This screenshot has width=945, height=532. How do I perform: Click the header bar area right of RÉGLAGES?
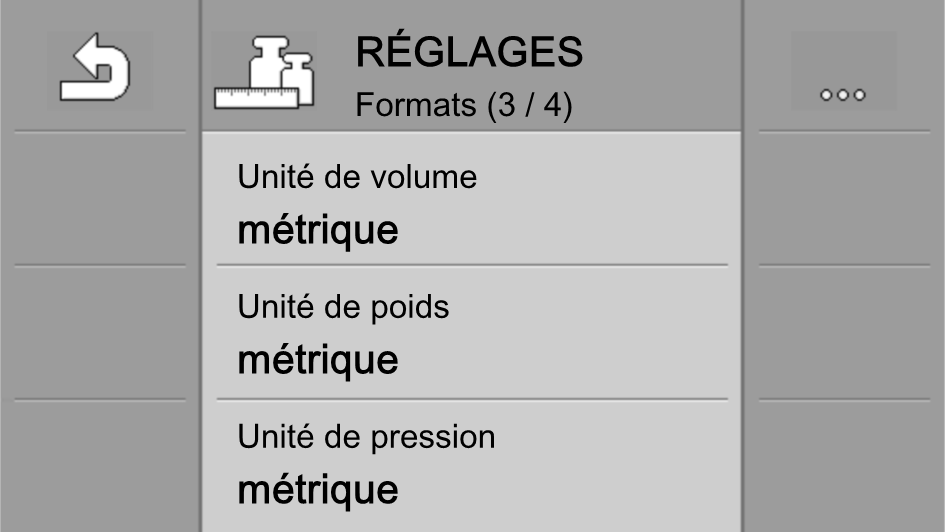point(662,65)
